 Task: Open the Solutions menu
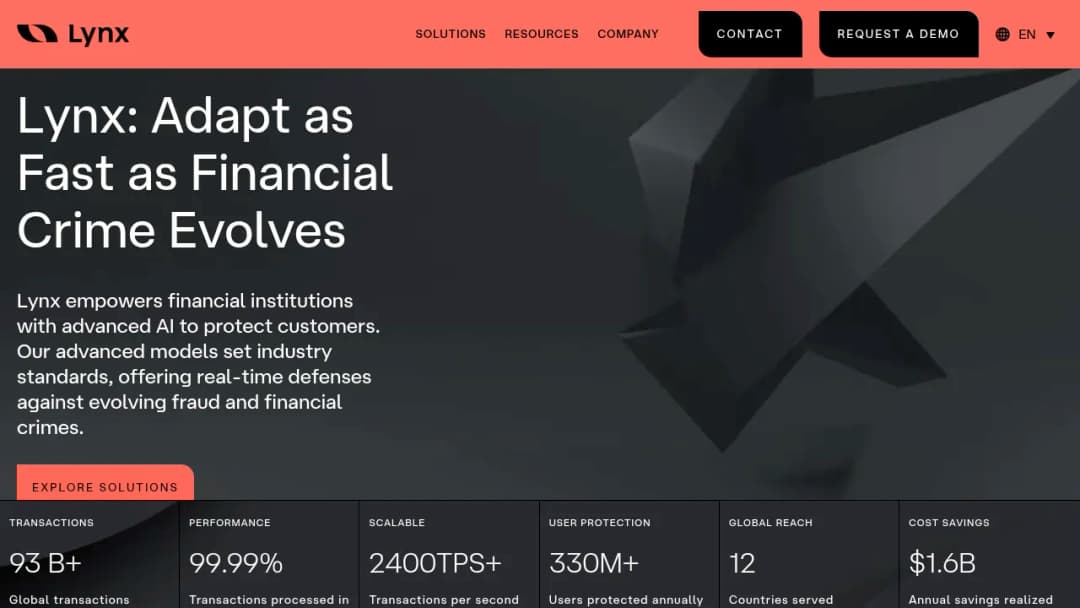(x=450, y=34)
